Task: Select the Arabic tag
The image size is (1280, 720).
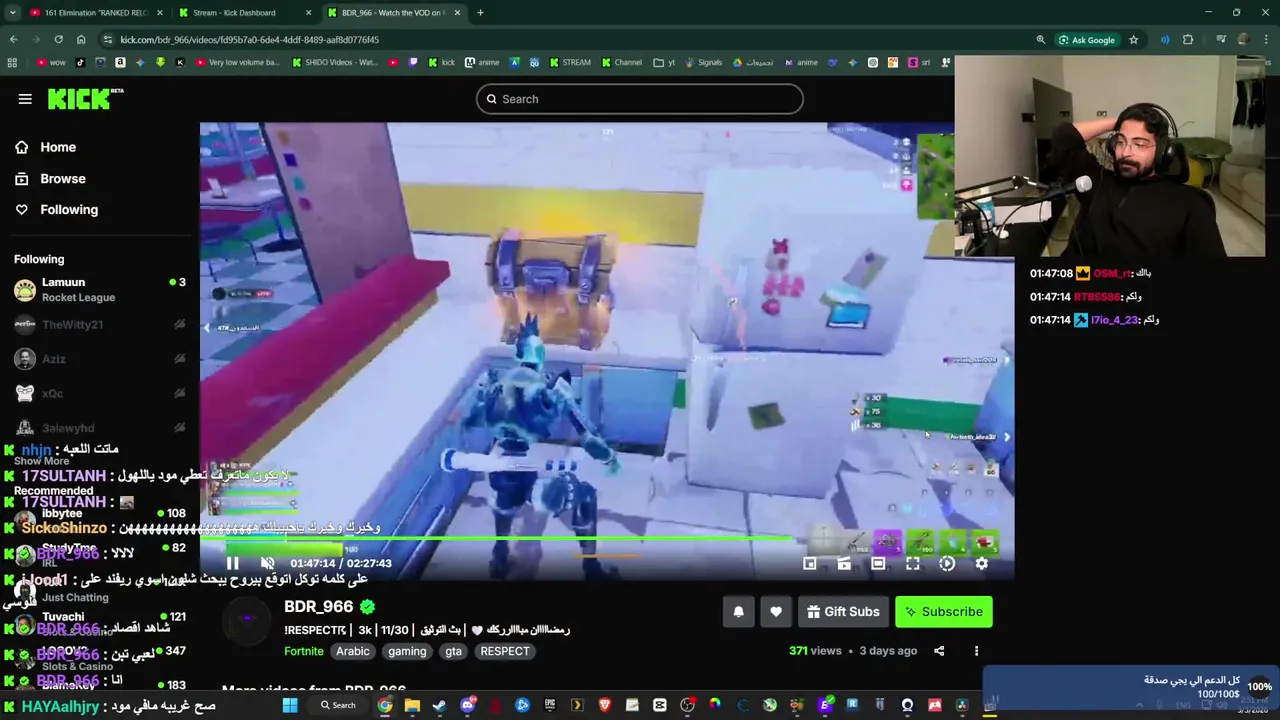Action: point(352,651)
